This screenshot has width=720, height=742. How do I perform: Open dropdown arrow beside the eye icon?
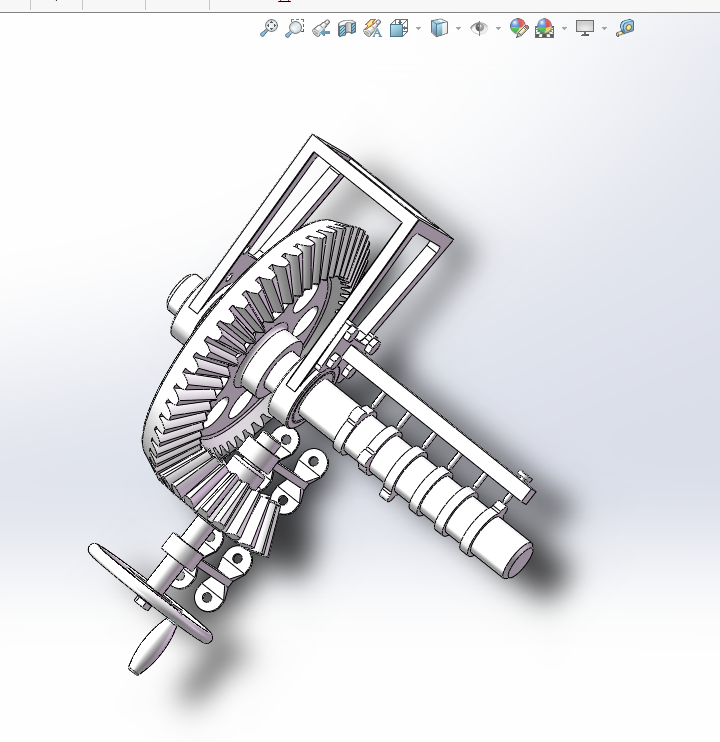coord(498,28)
